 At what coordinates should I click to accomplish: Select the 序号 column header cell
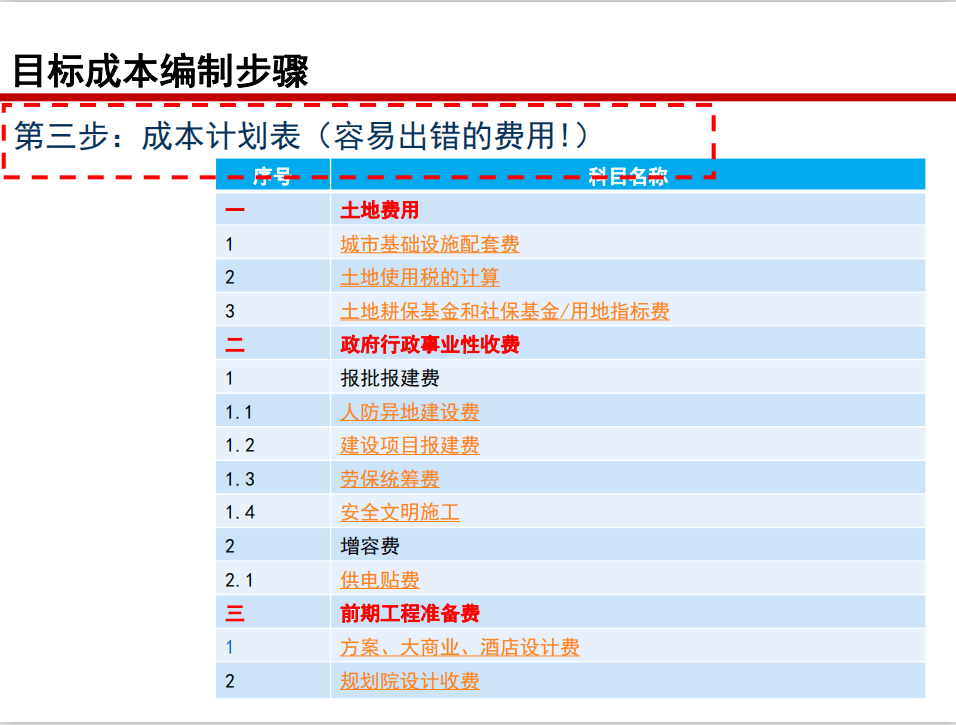pyautogui.click(x=272, y=177)
